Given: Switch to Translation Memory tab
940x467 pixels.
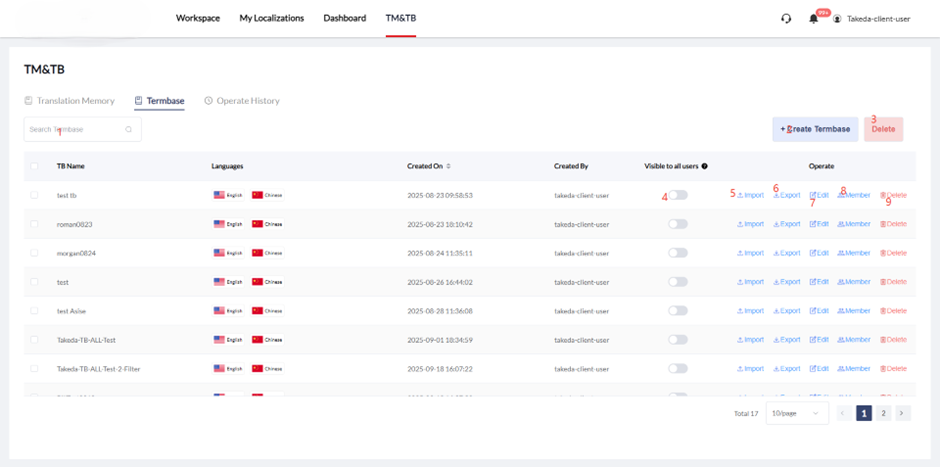Looking at the screenshot, I should tap(69, 101).
